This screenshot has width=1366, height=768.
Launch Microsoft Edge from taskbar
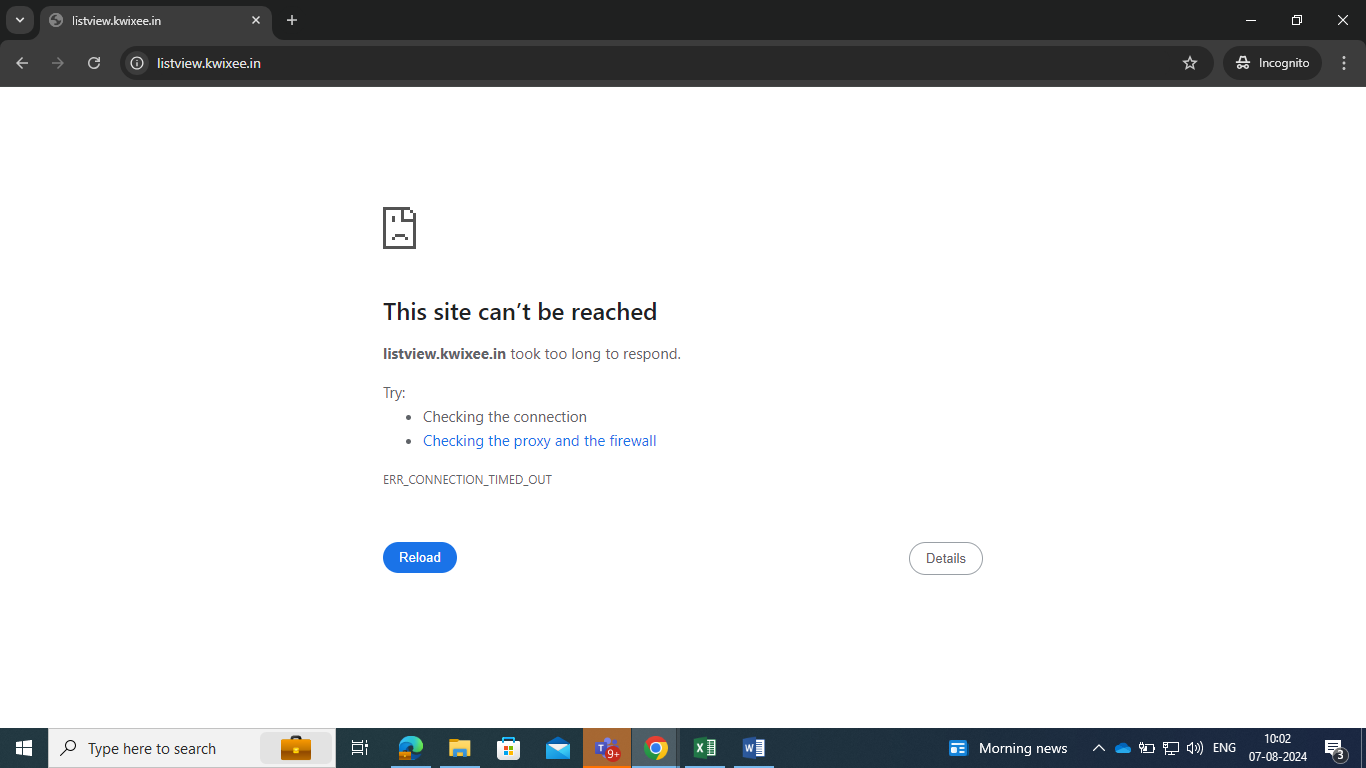pos(410,748)
